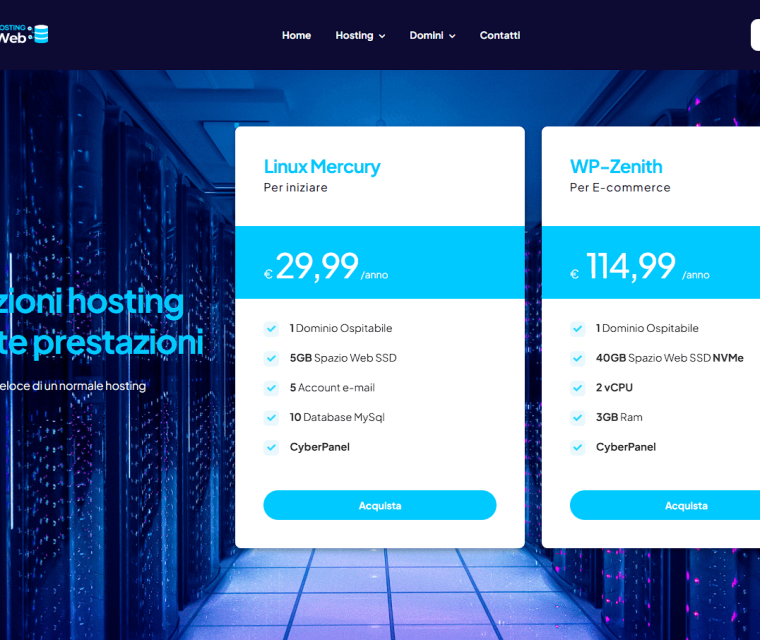Go to the Home page
Viewport: 760px width, 640px height.
coord(296,35)
